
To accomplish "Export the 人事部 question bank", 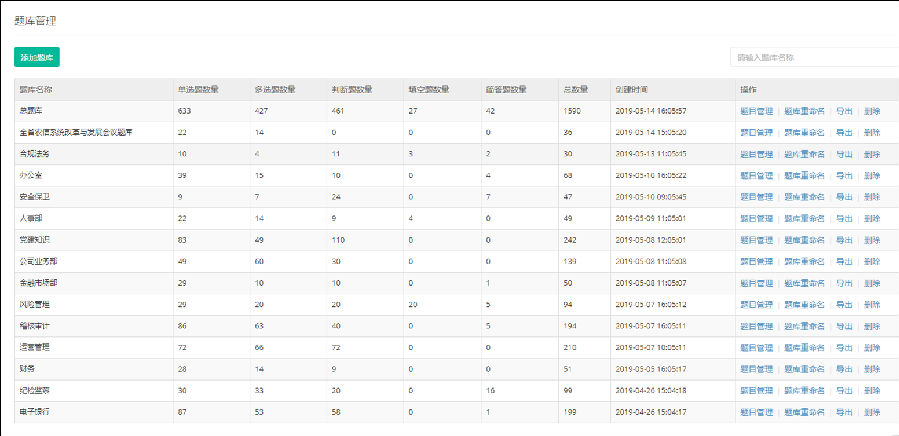I will (x=844, y=219).
